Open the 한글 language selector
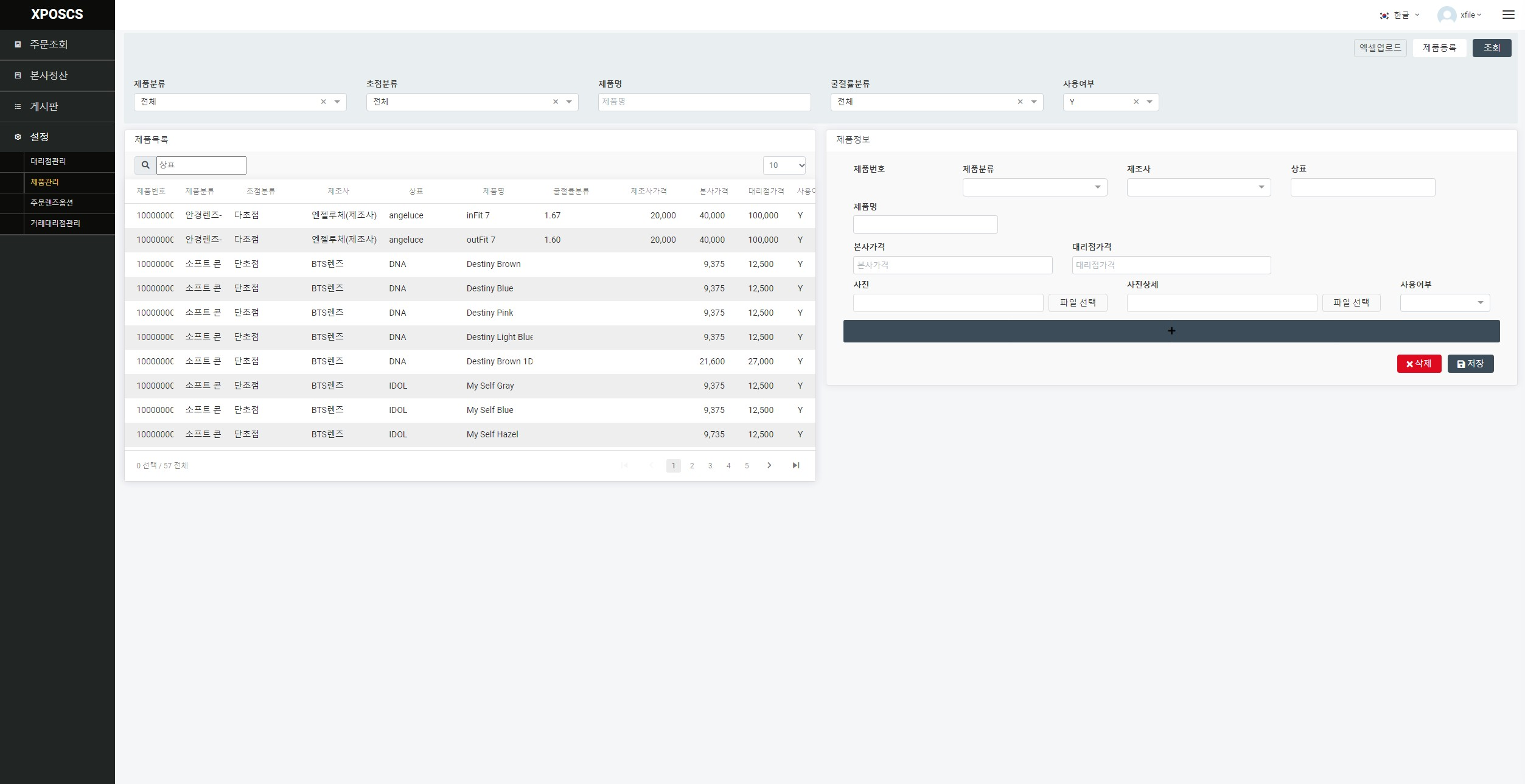Image resolution: width=1525 pixels, height=784 pixels. (x=1400, y=15)
